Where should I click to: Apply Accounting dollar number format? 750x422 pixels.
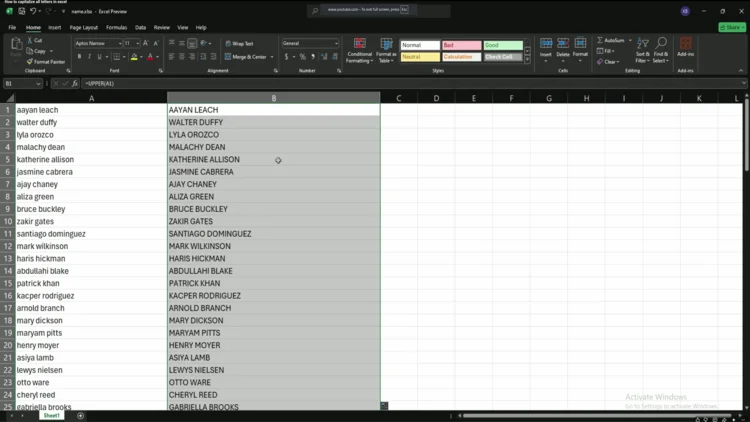click(x=287, y=57)
